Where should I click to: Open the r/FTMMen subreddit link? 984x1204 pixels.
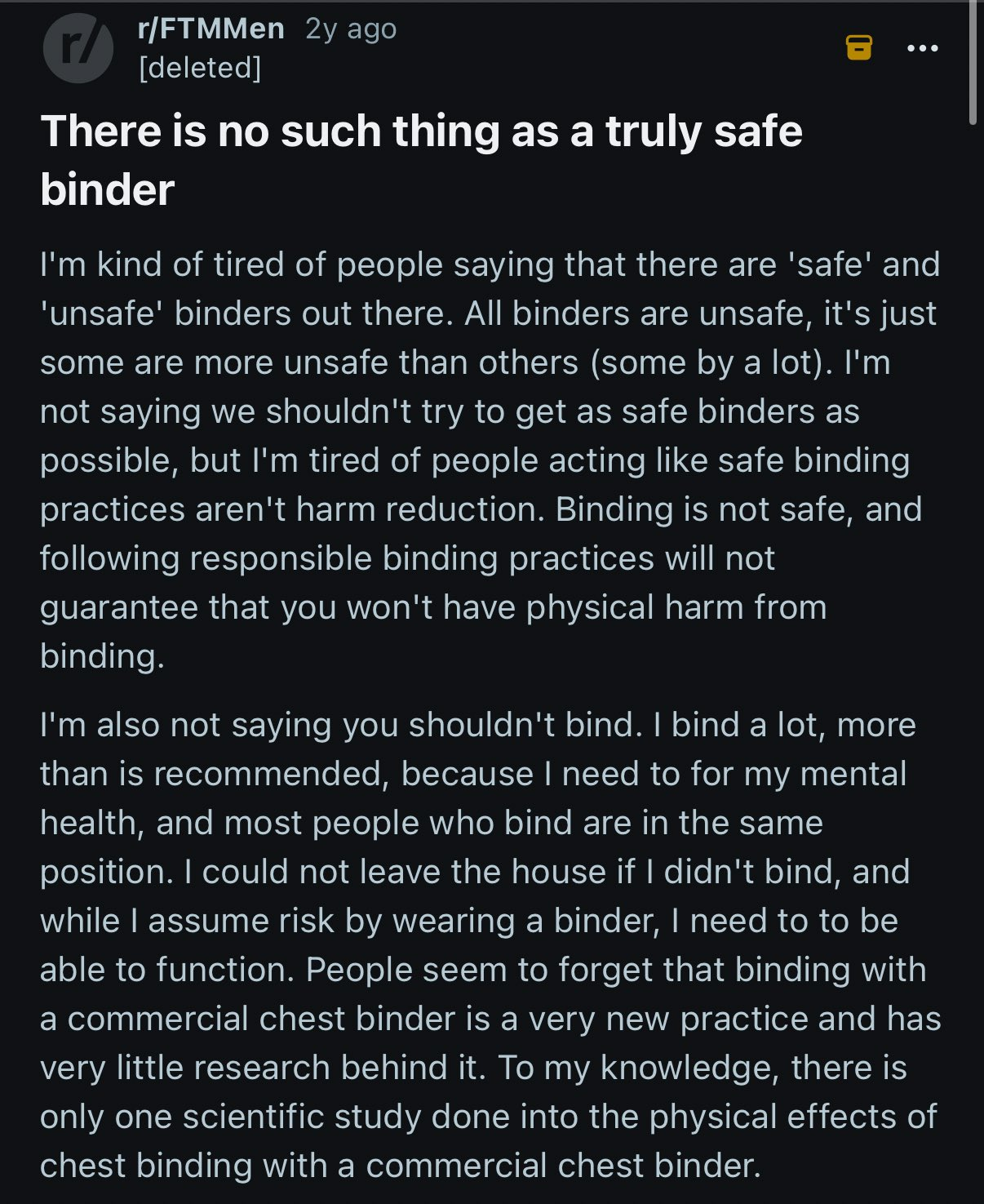pyautogui.click(x=211, y=29)
